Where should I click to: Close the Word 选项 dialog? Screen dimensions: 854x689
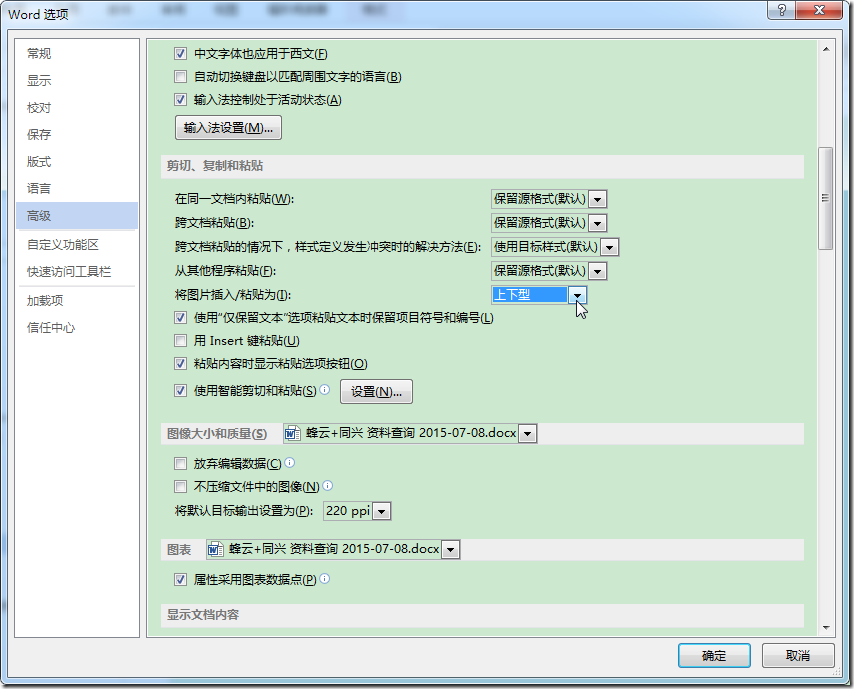819,10
